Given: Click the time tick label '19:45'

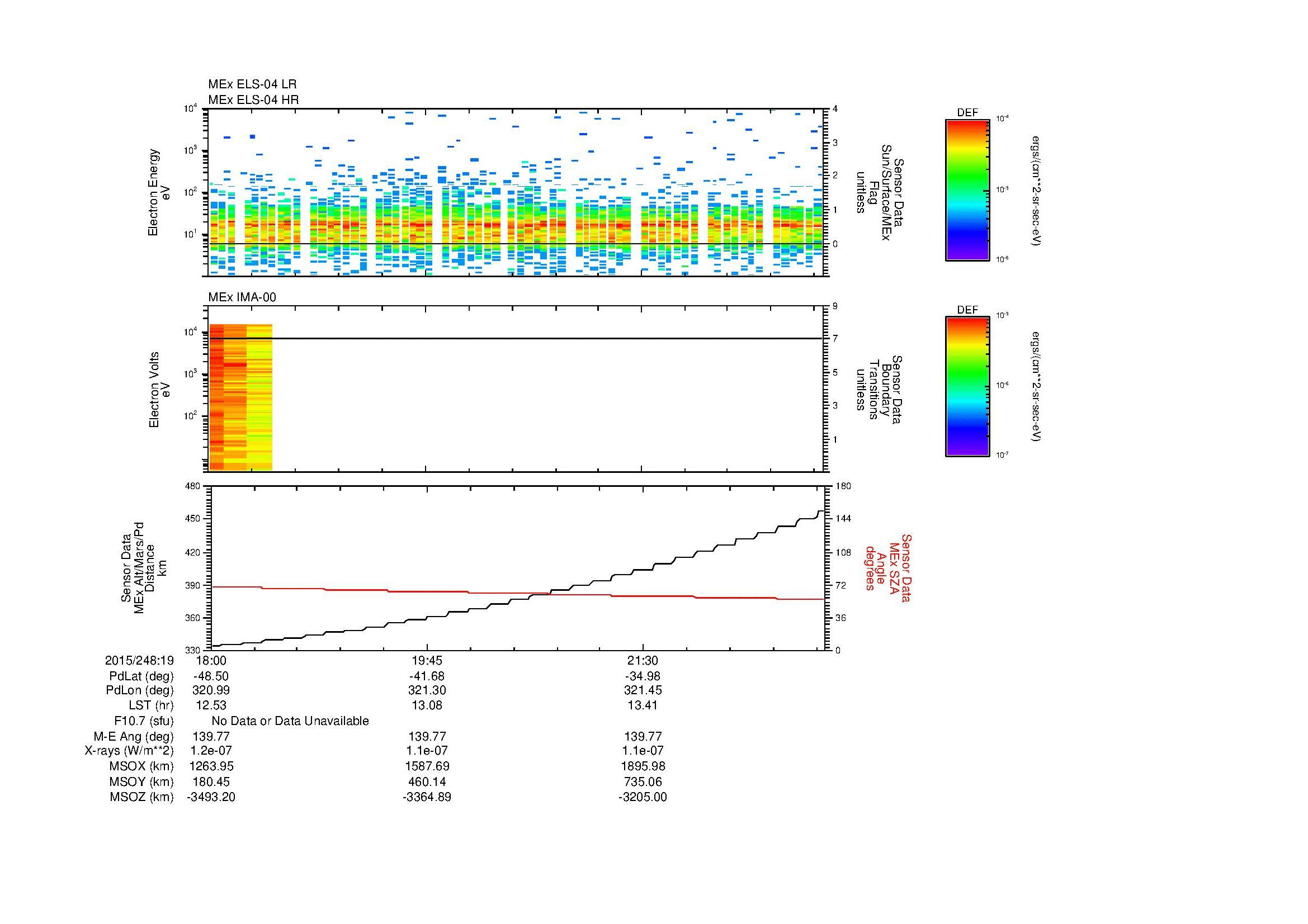Looking at the screenshot, I should 427,660.
